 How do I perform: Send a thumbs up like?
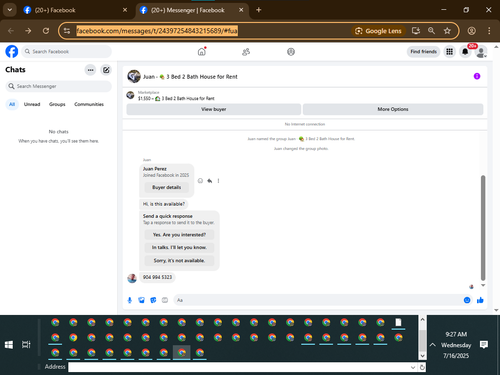tap(480, 300)
